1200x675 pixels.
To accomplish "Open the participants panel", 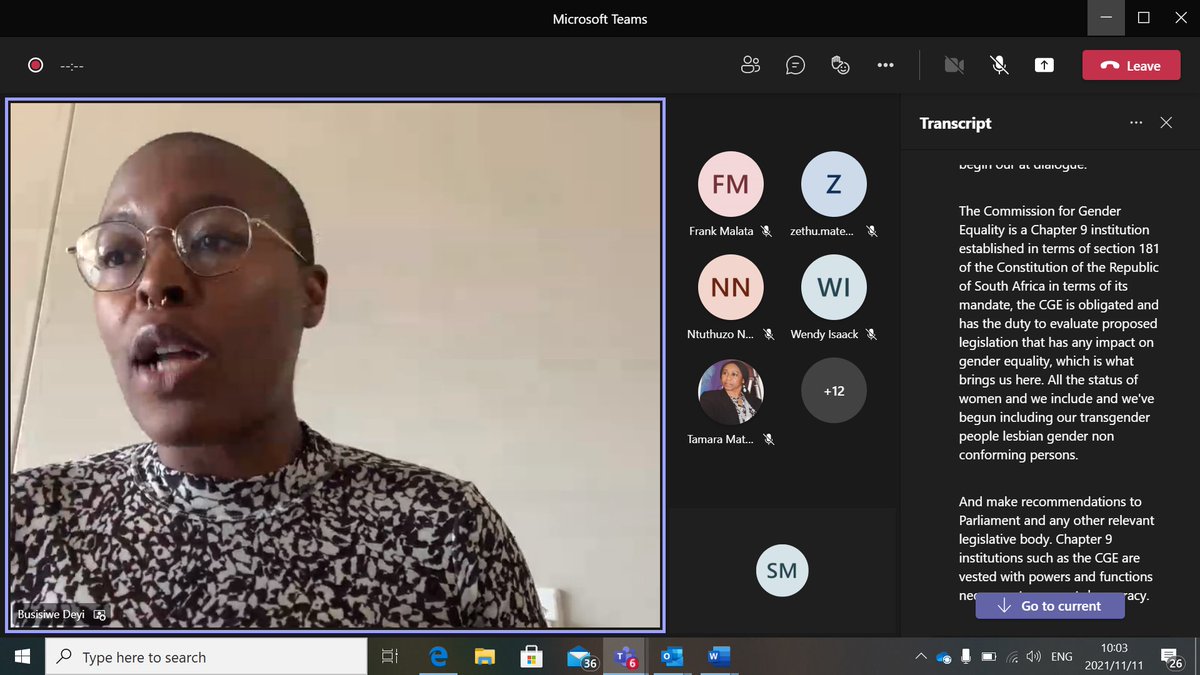I will pos(750,65).
